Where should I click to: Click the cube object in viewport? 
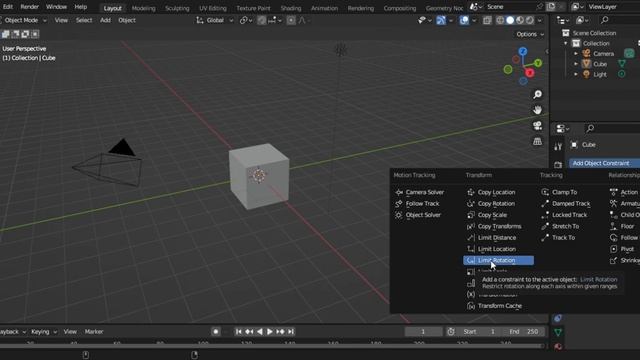click(259, 176)
